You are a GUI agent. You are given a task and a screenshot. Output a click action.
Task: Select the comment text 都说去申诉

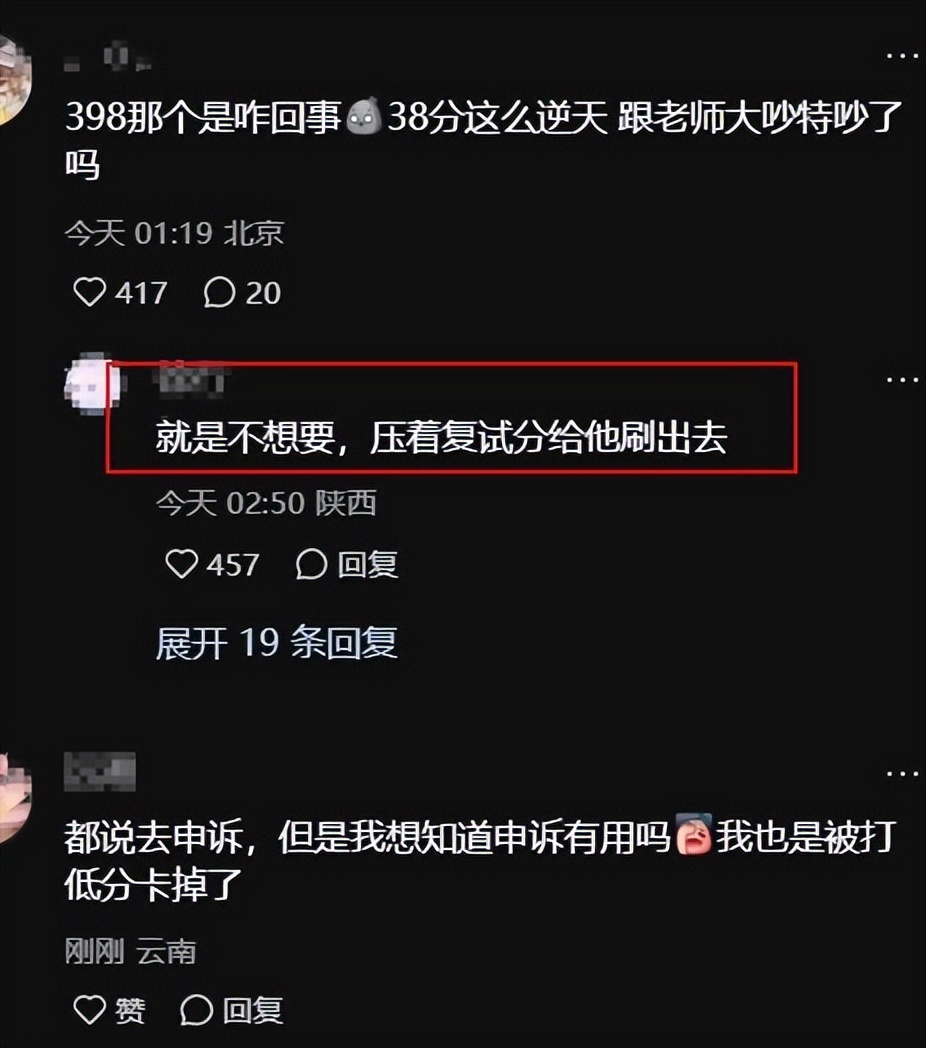[480, 861]
